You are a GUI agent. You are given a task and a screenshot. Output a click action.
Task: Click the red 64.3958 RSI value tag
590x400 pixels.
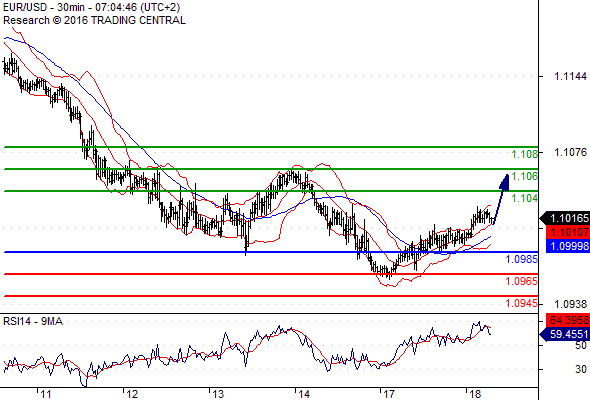567,320
